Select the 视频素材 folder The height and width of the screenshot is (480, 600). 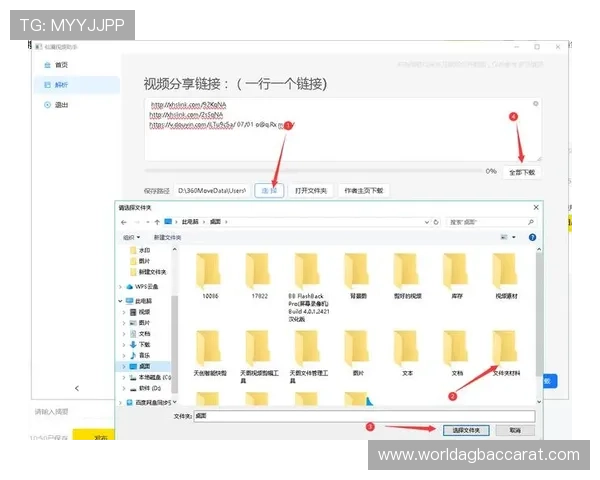pyautogui.click(x=506, y=276)
